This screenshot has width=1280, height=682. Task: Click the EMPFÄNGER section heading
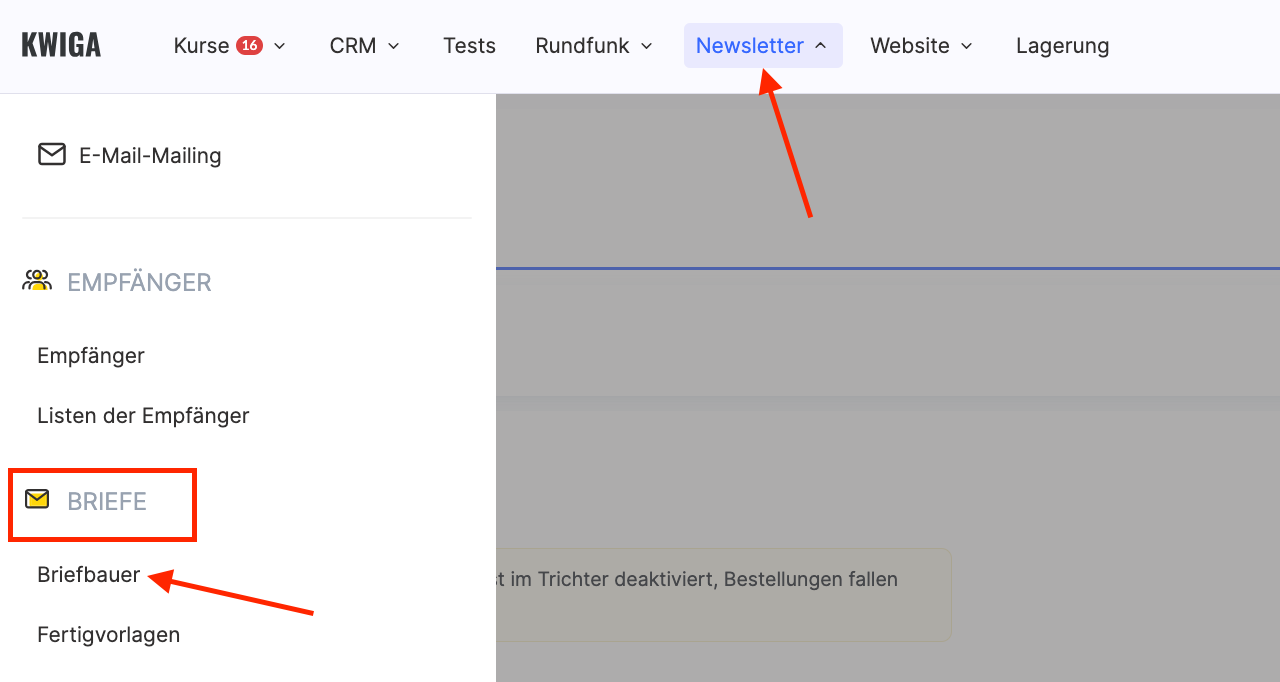point(139,282)
